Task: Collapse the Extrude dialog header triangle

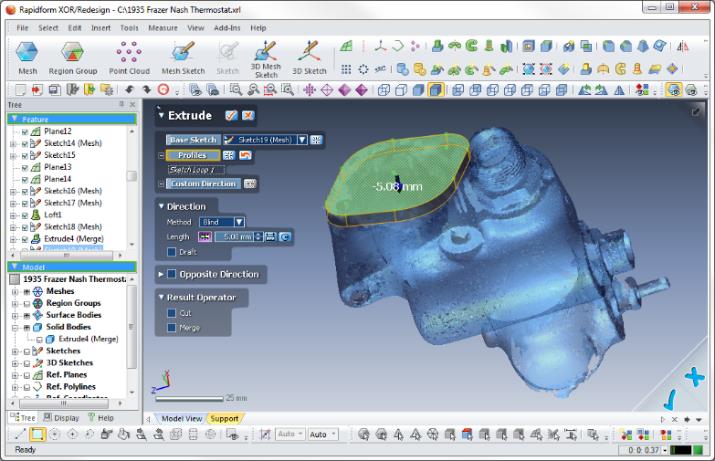Action: point(161,115)
